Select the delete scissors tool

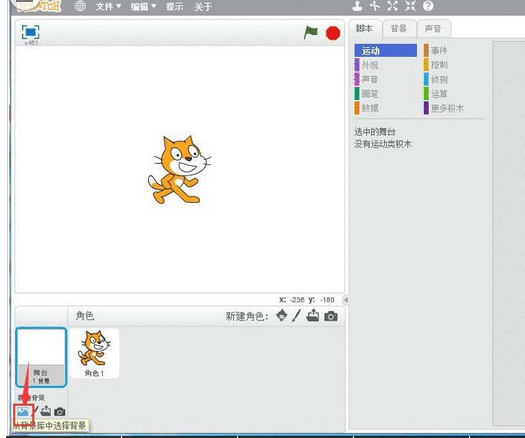(x=375, y=6)
